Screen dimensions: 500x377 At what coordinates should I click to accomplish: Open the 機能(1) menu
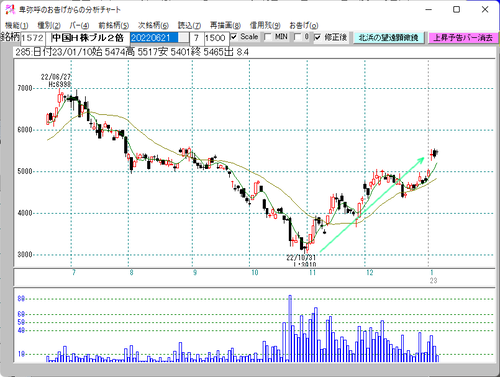click(17, 25)
